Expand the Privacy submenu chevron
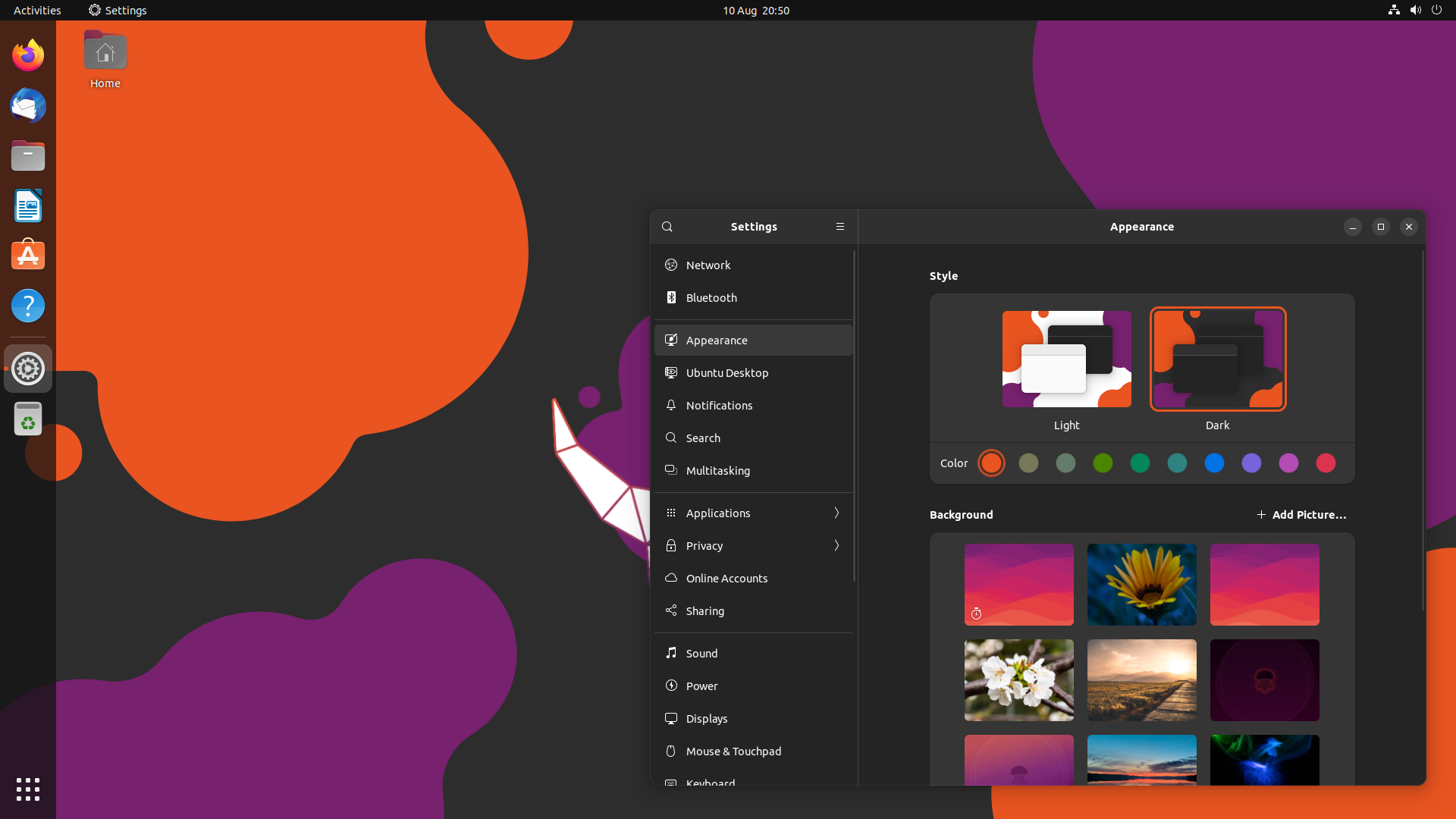Viewport: 1456px width, 819px height. (x=836, y=546)
